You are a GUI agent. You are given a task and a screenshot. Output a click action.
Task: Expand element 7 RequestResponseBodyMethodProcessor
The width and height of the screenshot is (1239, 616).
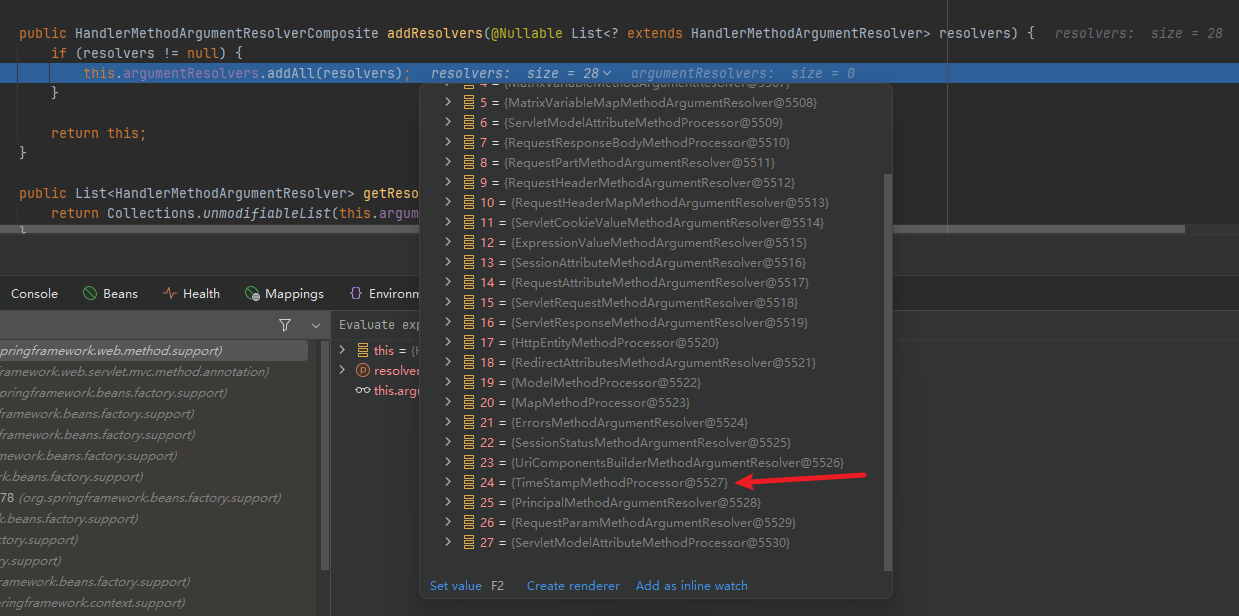coord(449,143)
